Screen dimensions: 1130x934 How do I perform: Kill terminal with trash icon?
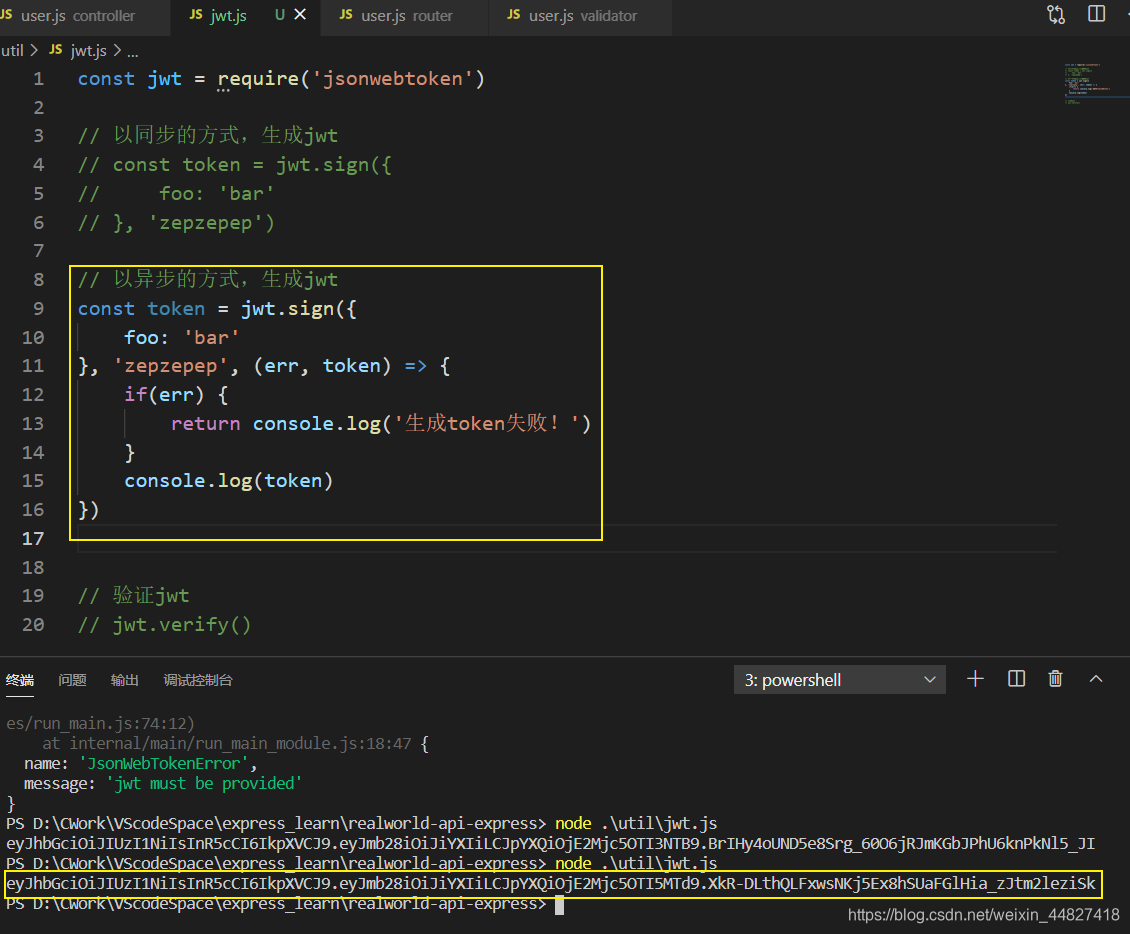click(1055, 679)
